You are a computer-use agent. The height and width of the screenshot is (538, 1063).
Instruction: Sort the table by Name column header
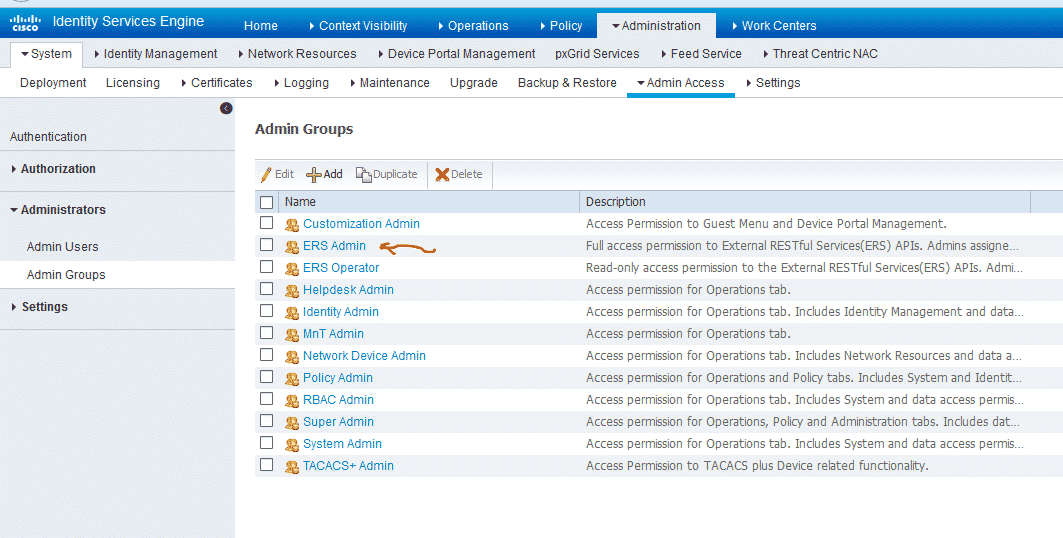click(300, 202)
